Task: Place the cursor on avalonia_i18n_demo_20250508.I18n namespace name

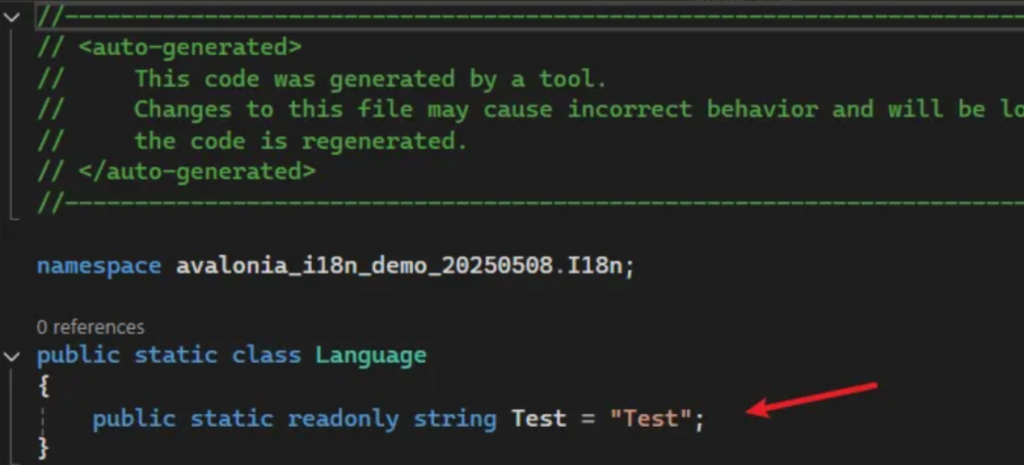Action: click(405, 266)
